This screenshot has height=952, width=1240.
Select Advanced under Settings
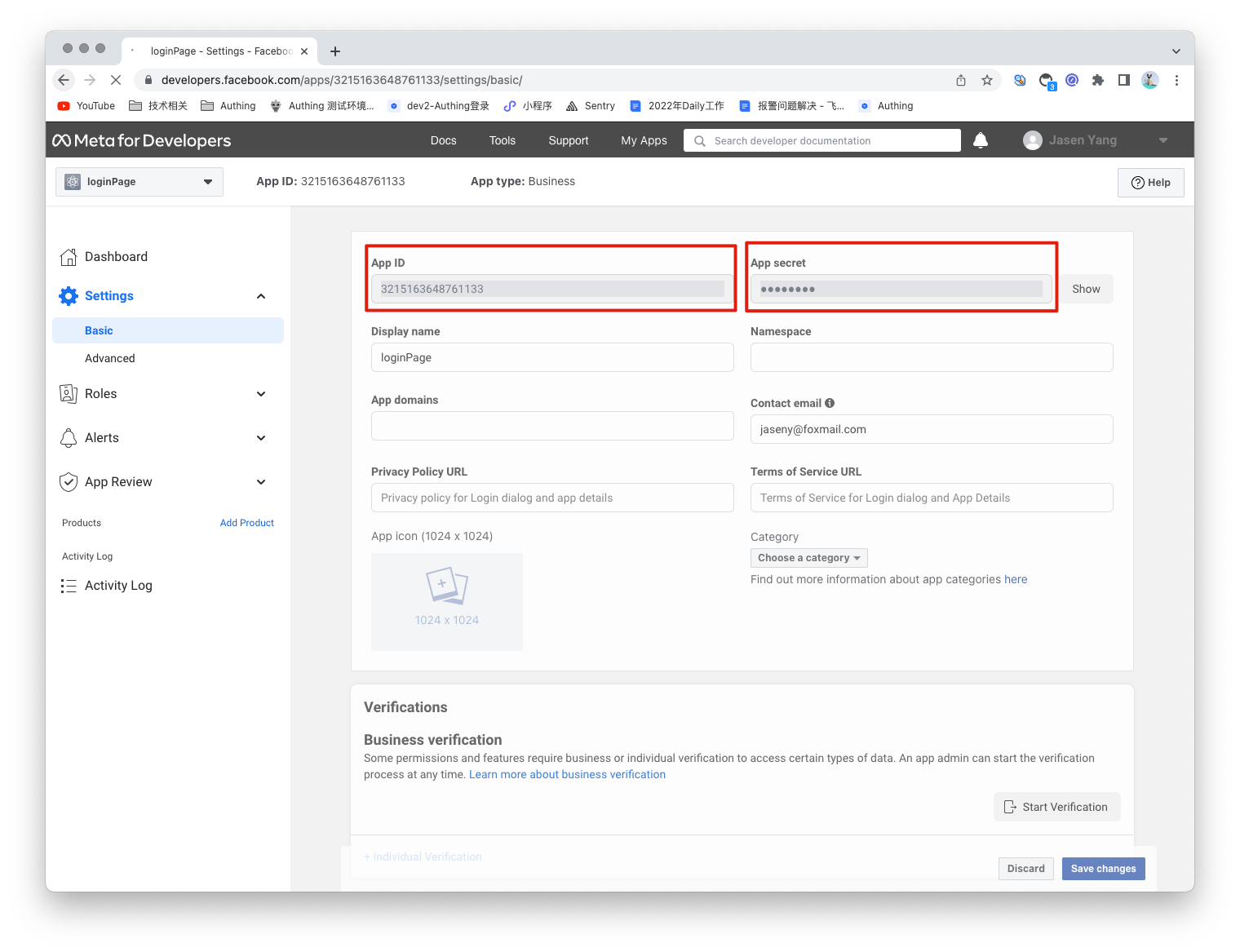coord(110,358)
